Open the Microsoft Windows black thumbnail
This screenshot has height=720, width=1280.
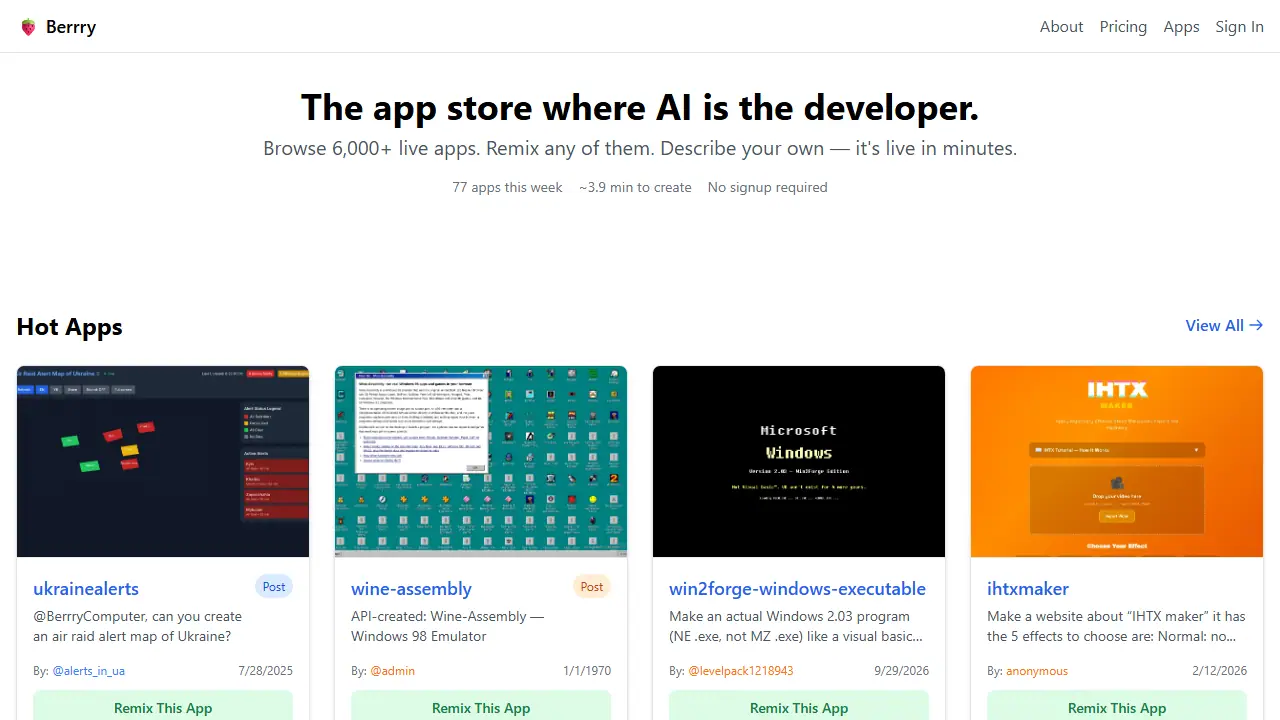point(799,461)
